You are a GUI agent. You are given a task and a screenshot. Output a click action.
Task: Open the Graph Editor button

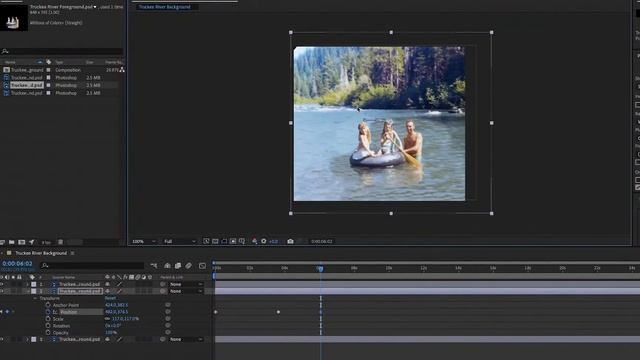point(202,266)
